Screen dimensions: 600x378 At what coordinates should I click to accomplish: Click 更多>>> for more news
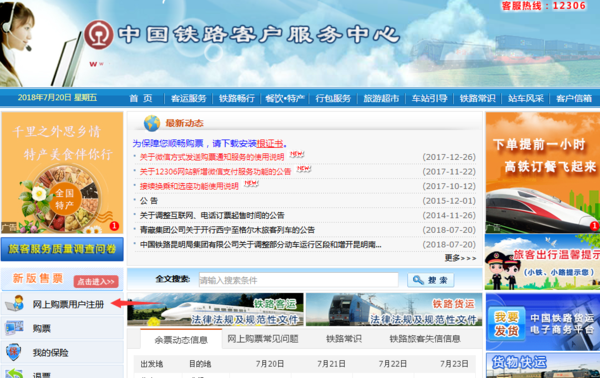[x=460, y=258]
